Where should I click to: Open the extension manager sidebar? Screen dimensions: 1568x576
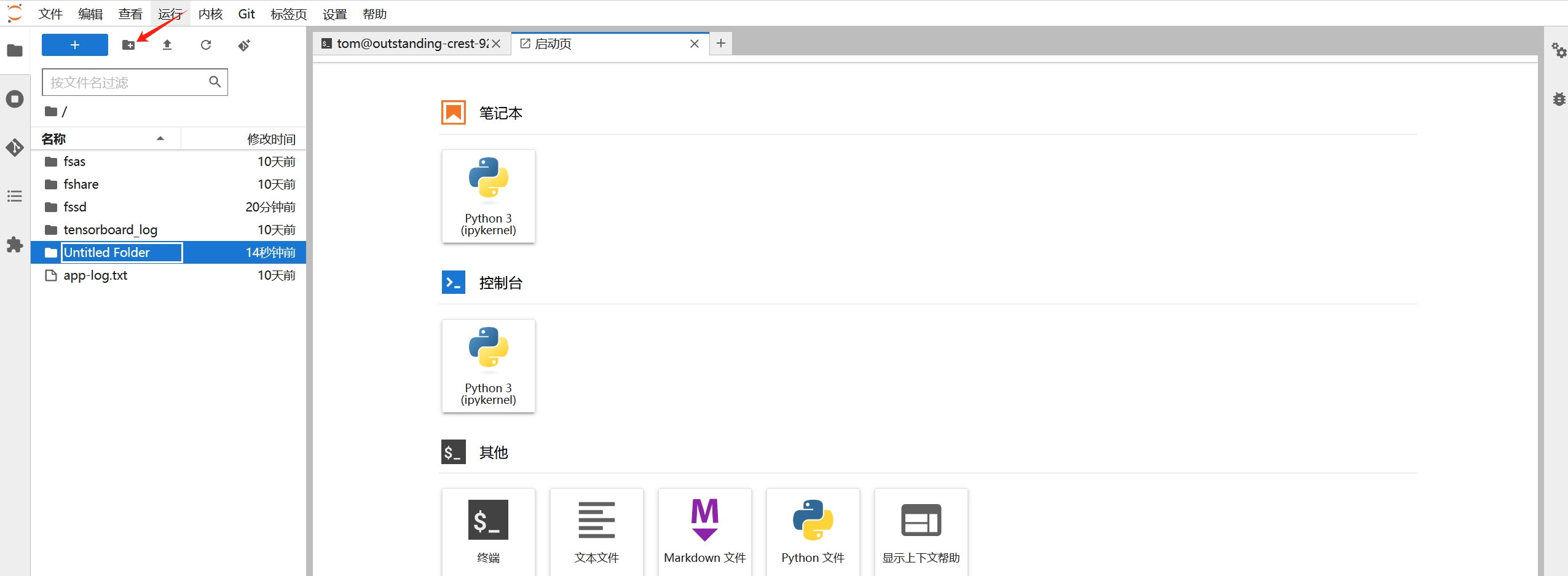point(15,245)
